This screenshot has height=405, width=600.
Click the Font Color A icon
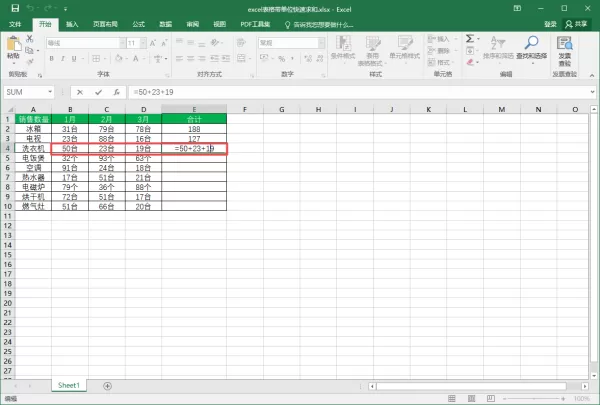135,59
